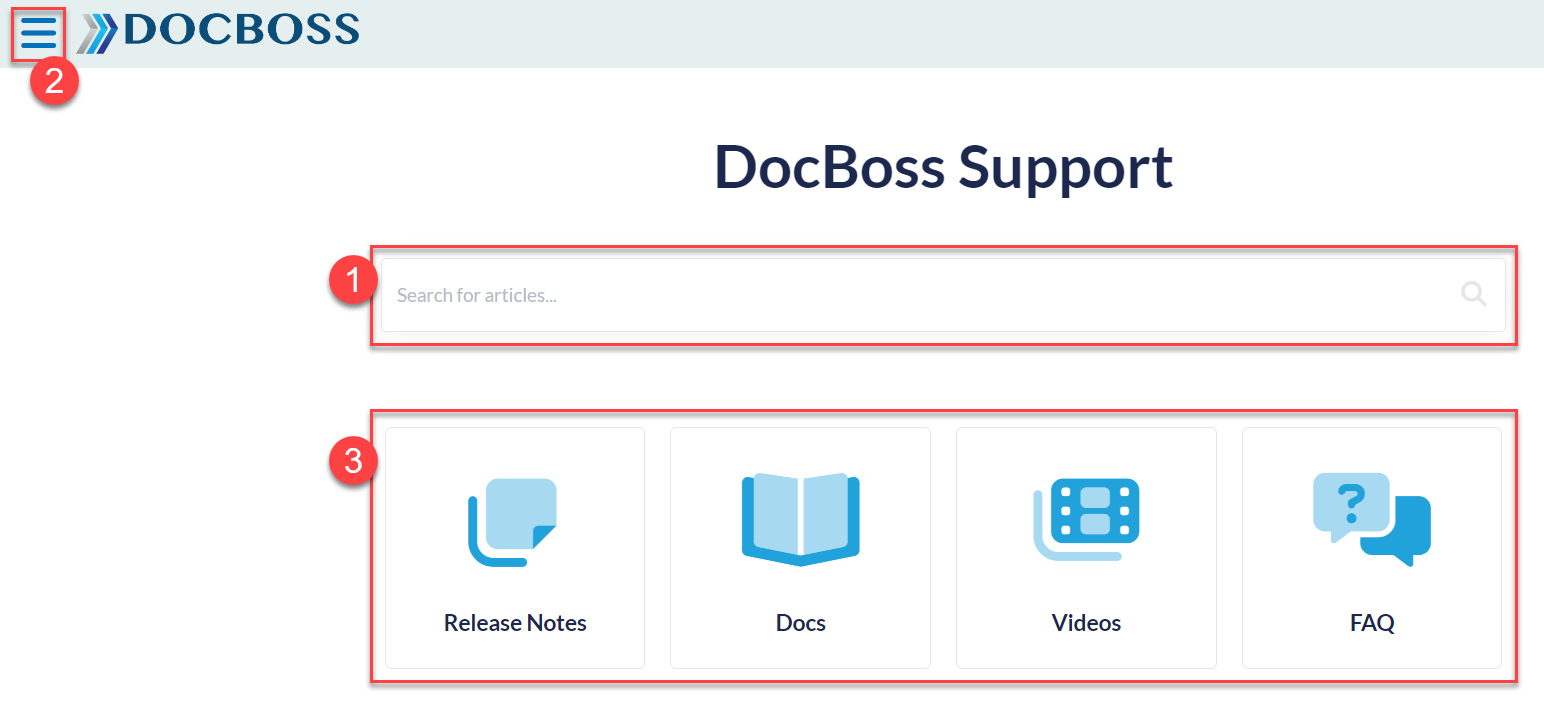
Task: Click the DocBoss logo
Action: pyautogui.click(x=218, y=32)
